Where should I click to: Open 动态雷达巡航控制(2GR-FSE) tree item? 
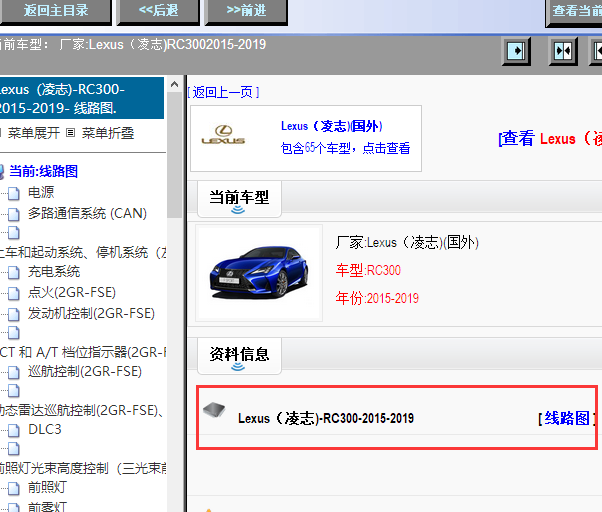point(82,410)
